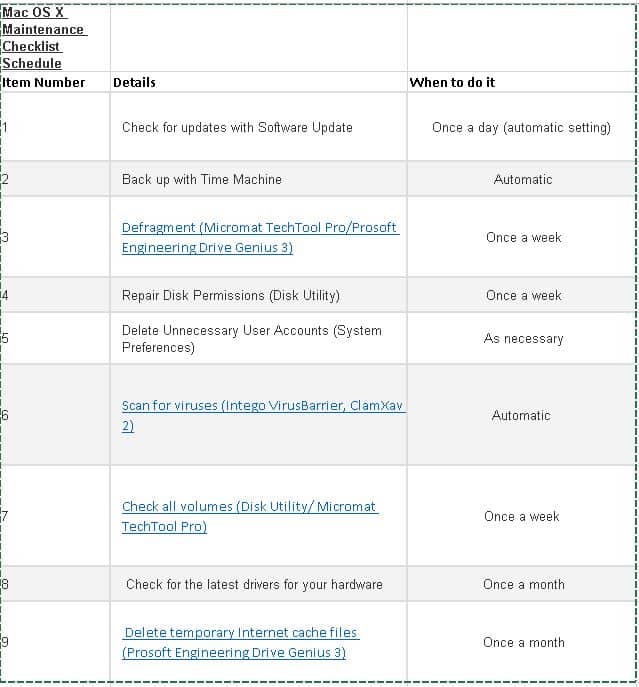Select Once a week beside Repair Disk Permissions
The height and width of the screenshot is (687, 639).
[523, 295]
